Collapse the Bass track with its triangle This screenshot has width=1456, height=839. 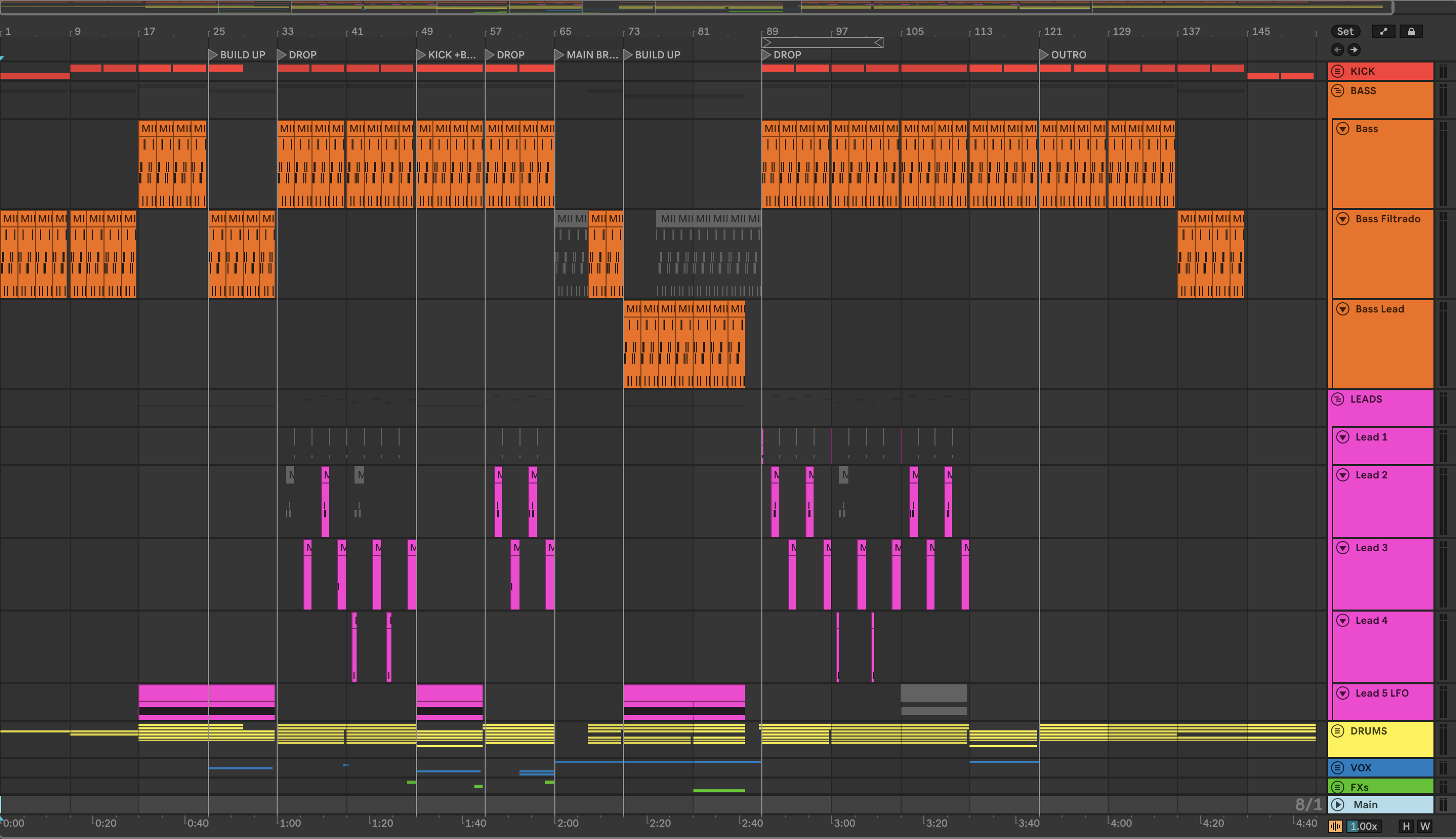point(1343,129)
